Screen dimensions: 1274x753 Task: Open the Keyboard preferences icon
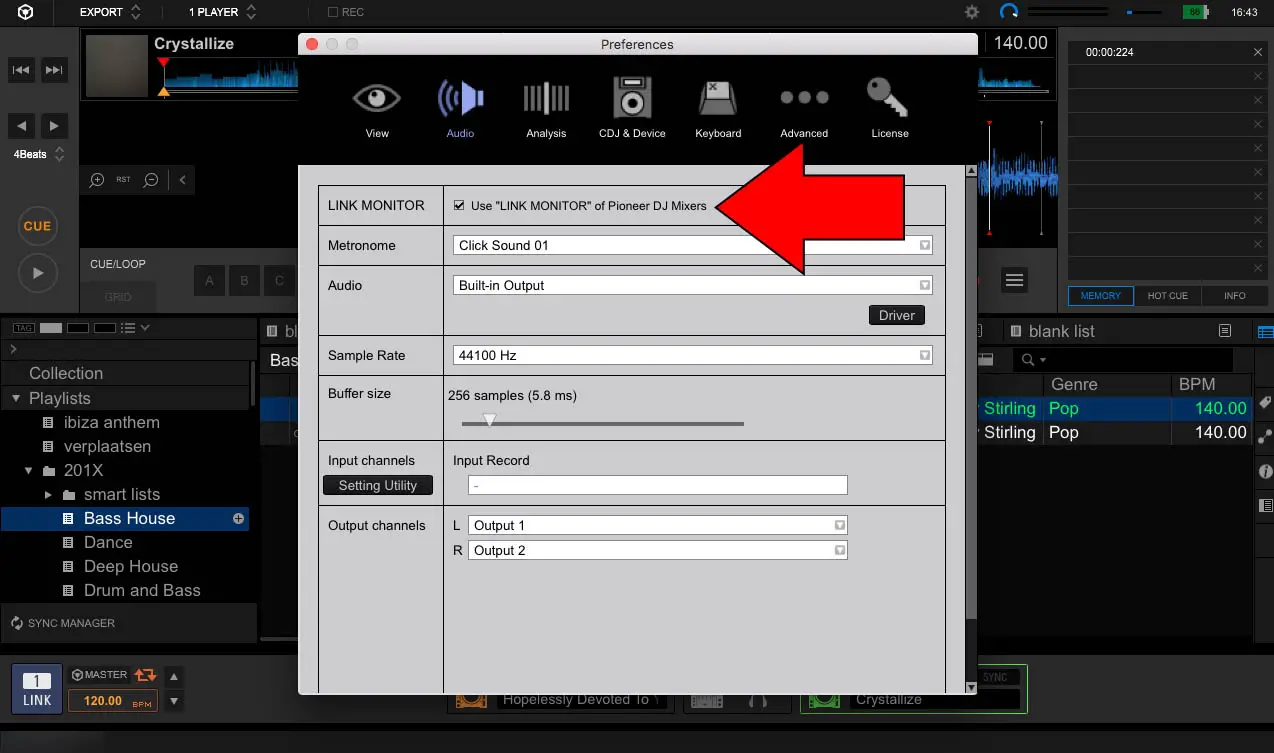pos(718,108)
